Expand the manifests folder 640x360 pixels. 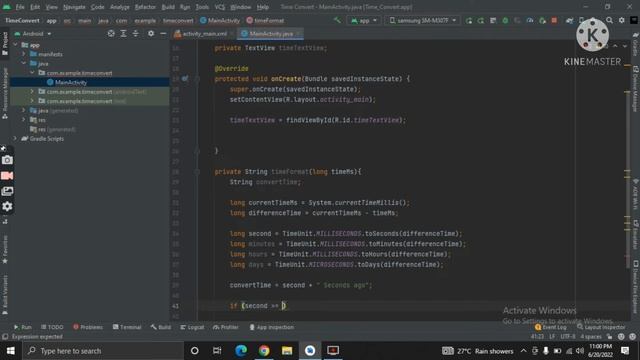pyautogui.click(x=24, y=54)
